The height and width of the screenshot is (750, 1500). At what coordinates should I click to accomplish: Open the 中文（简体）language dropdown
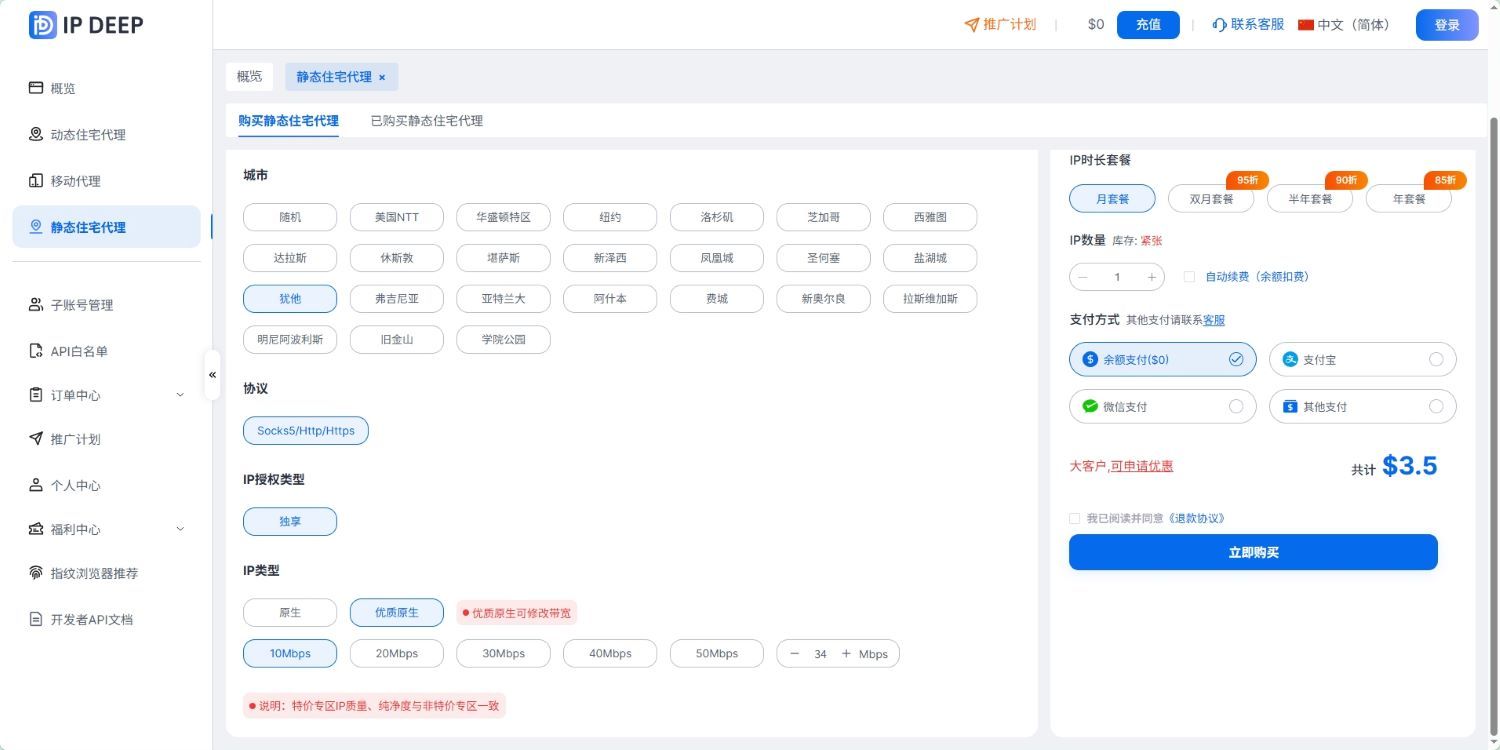pos(1344,25)
